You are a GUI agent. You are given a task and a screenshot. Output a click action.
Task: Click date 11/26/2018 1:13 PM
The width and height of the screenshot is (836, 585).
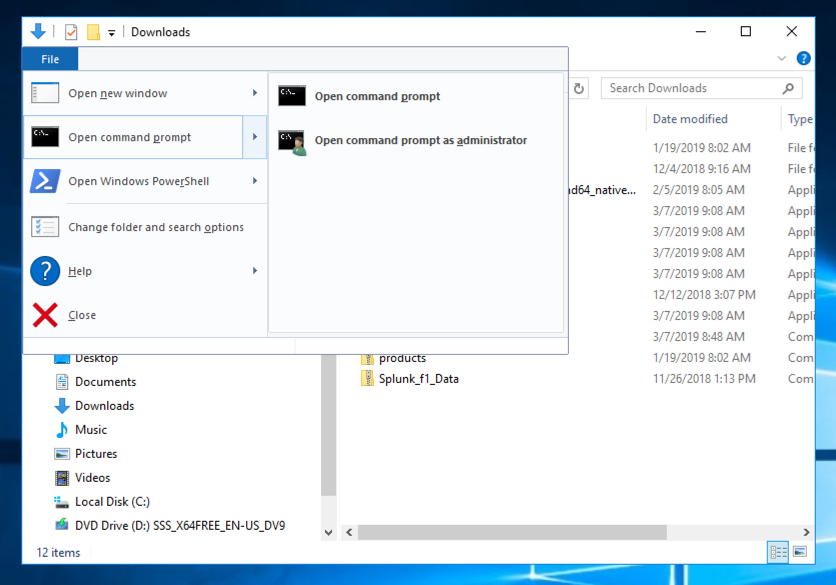click(704, 379)
